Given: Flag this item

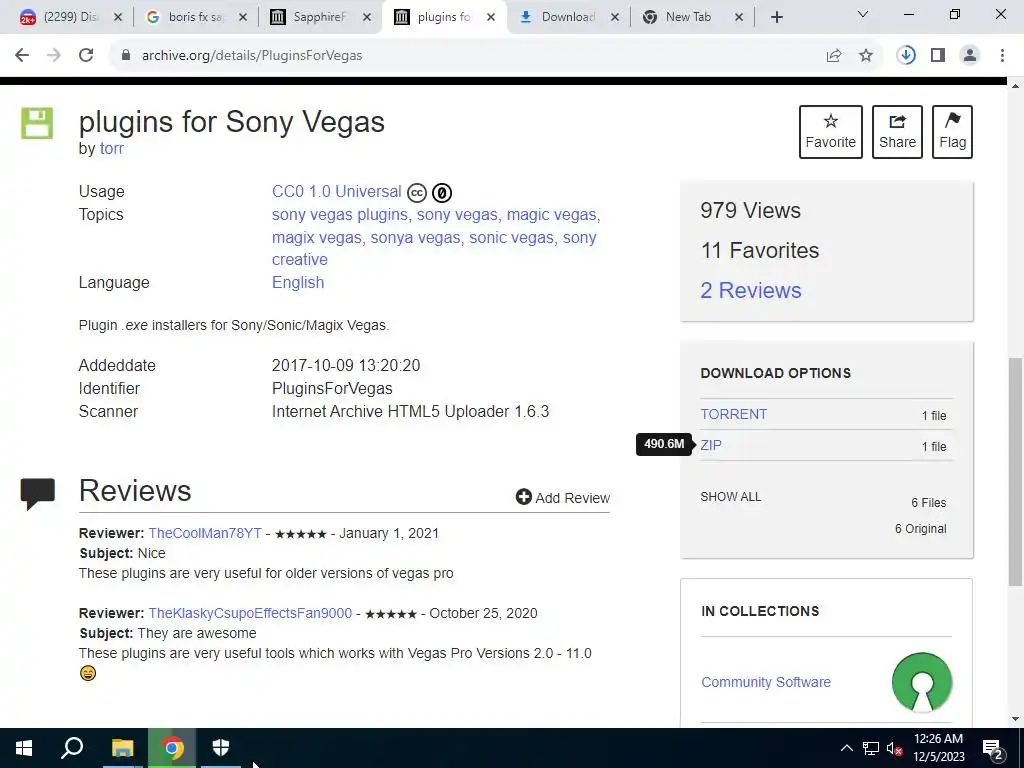Looking at the screenshot, I should pos(952,132).
